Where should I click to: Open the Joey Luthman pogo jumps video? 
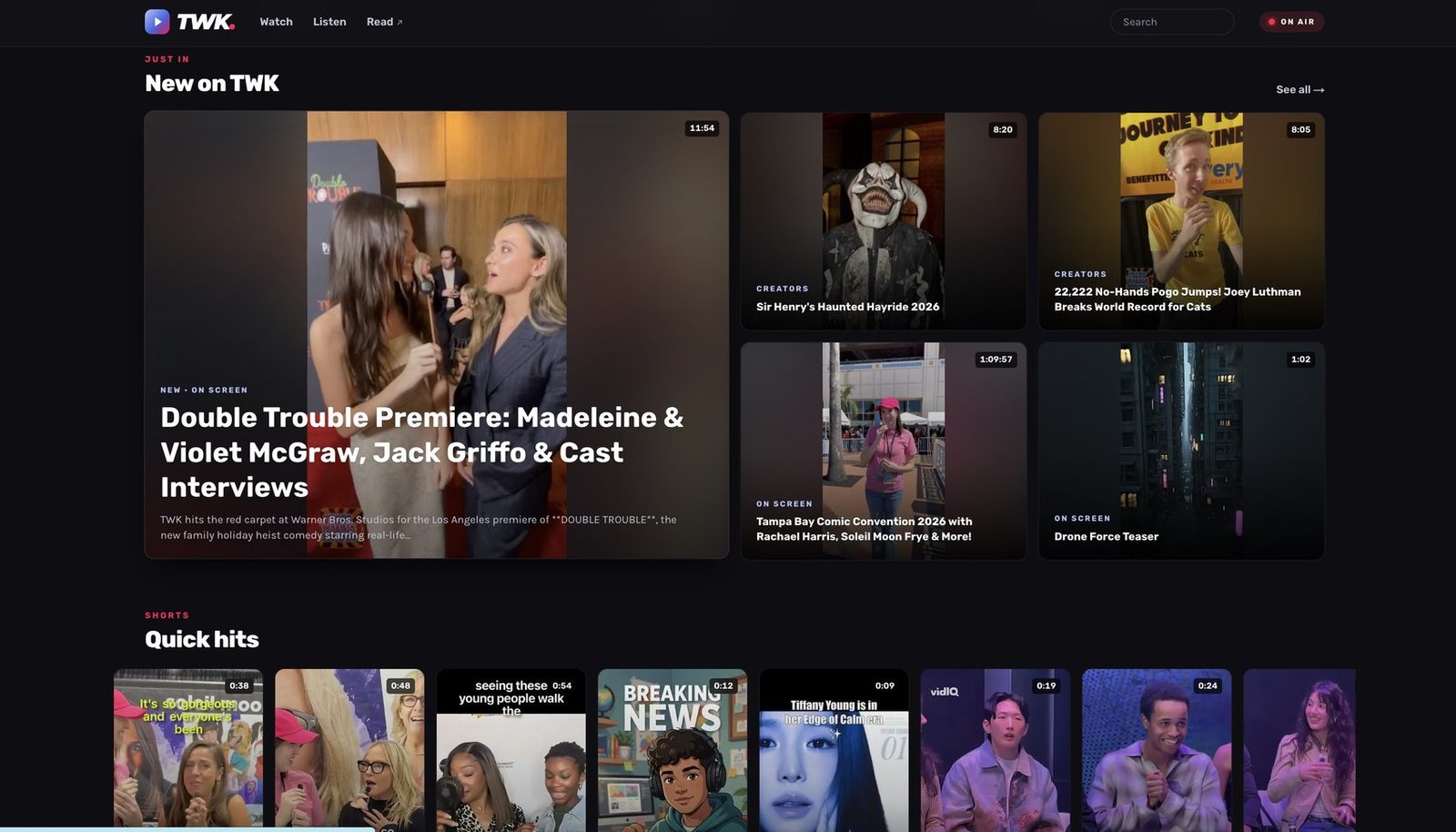coord(1181,221)
